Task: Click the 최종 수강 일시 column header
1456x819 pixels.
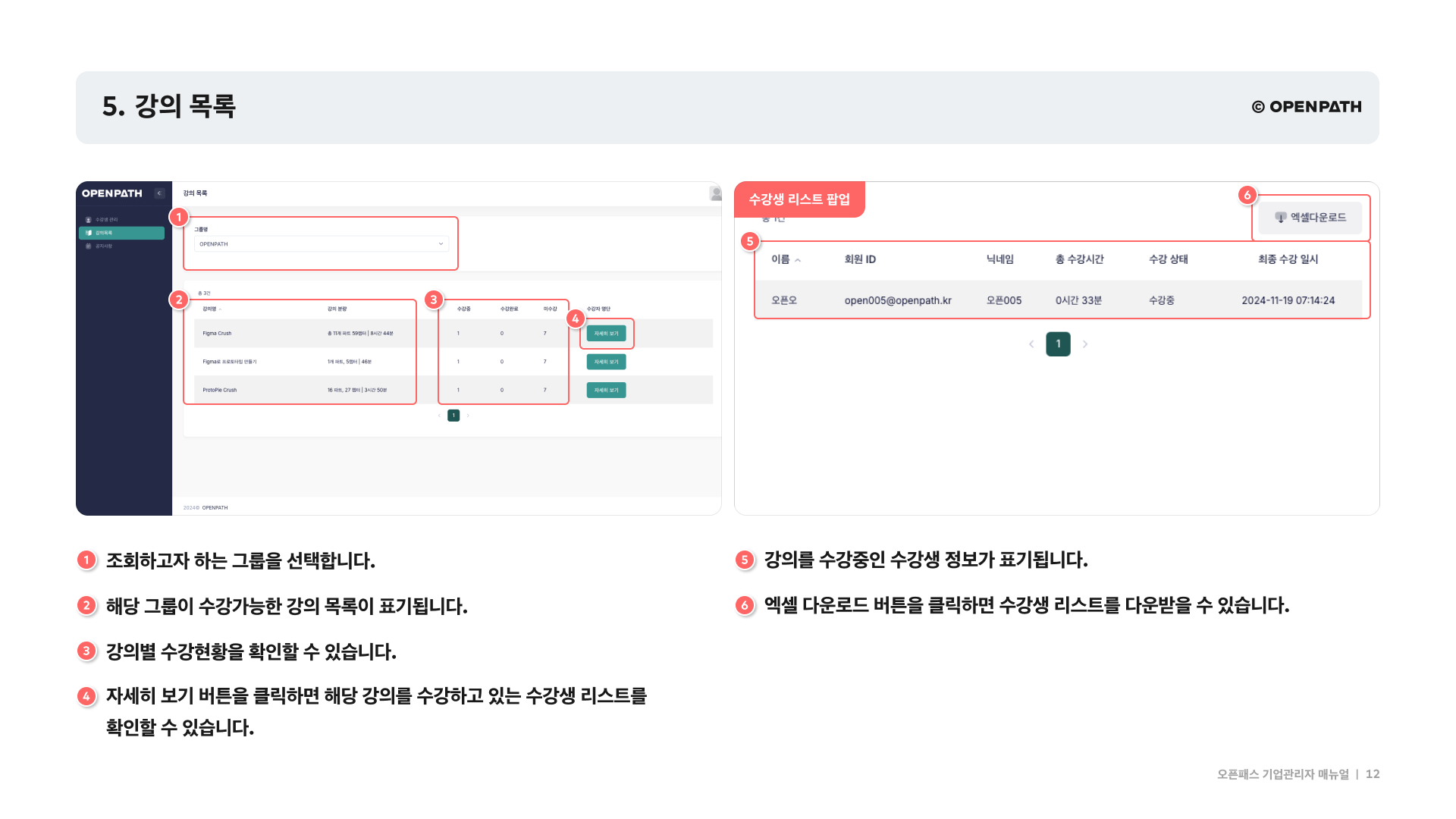Action: click(1288, 259)
